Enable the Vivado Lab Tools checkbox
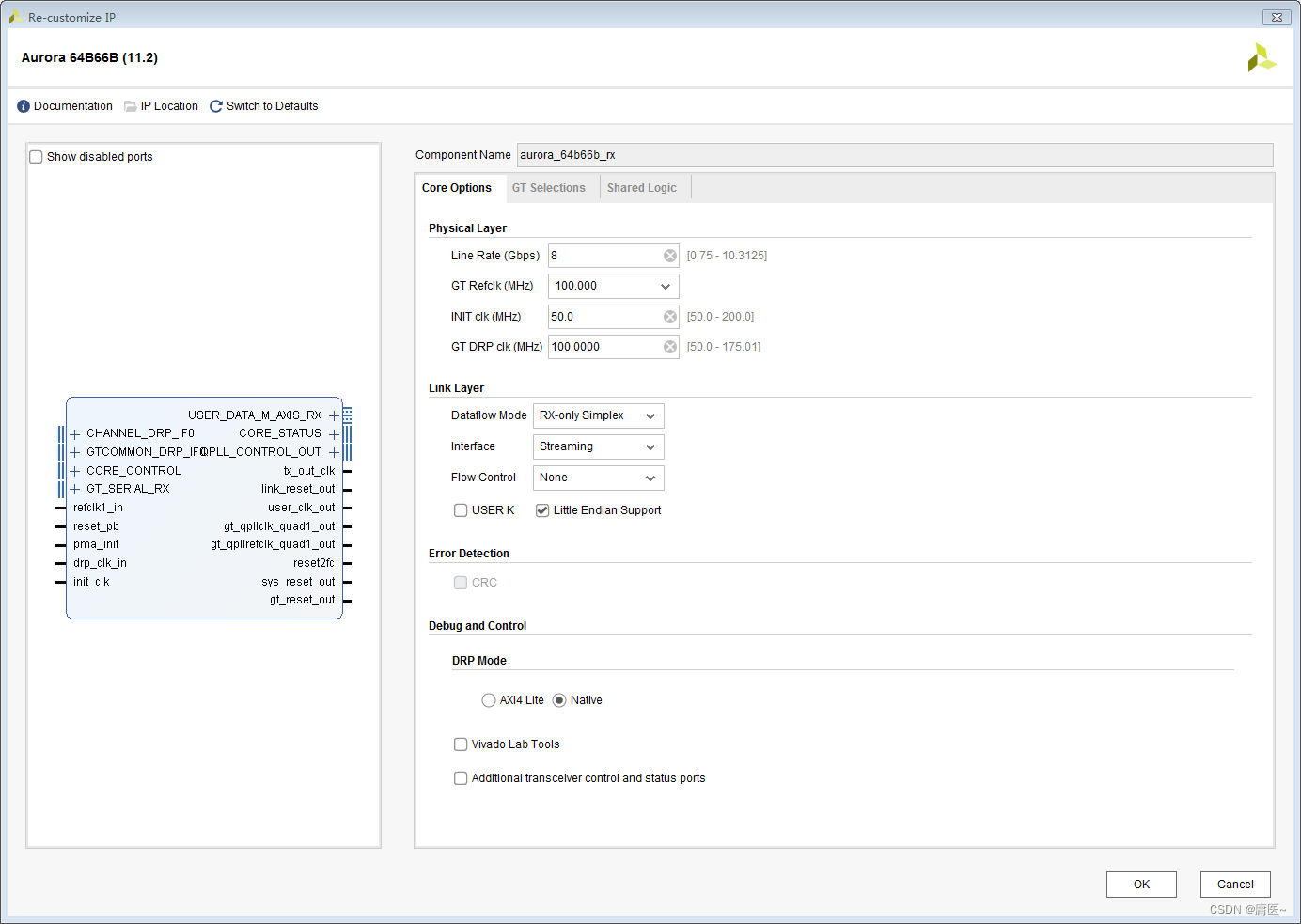The height and width of the screenshot is (924, 1301). (461, 744)
